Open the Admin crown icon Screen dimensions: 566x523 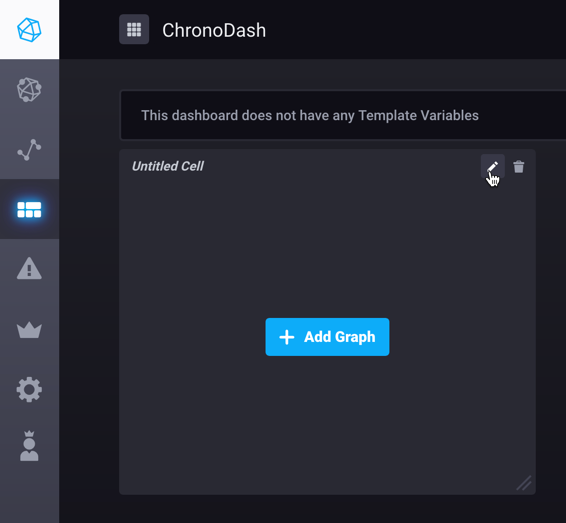(29, 330)
